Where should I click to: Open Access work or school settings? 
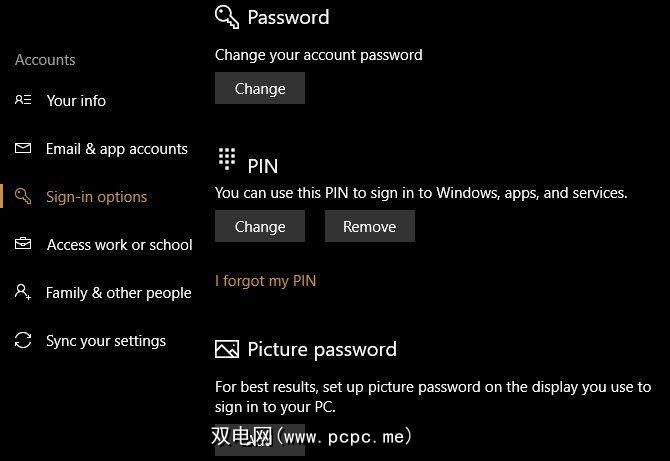coord(119,245)
